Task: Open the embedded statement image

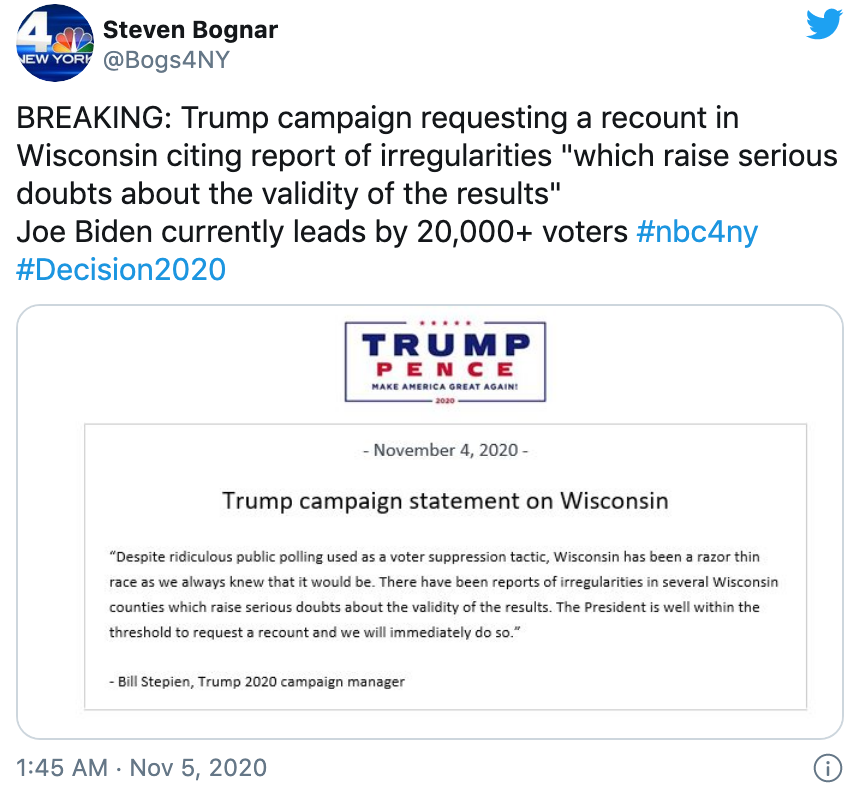Action: click(x=430, y=522)
